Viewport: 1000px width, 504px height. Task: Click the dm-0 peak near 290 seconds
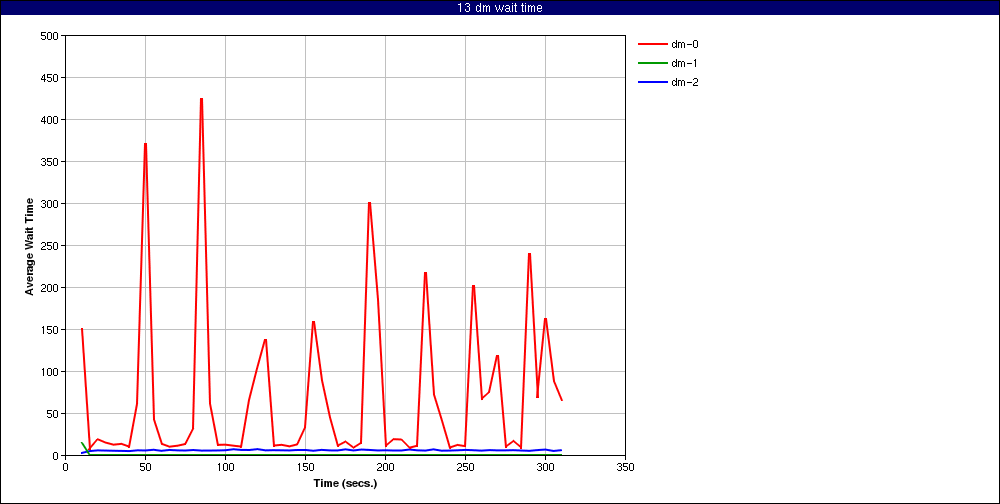[x=529, y=254]
